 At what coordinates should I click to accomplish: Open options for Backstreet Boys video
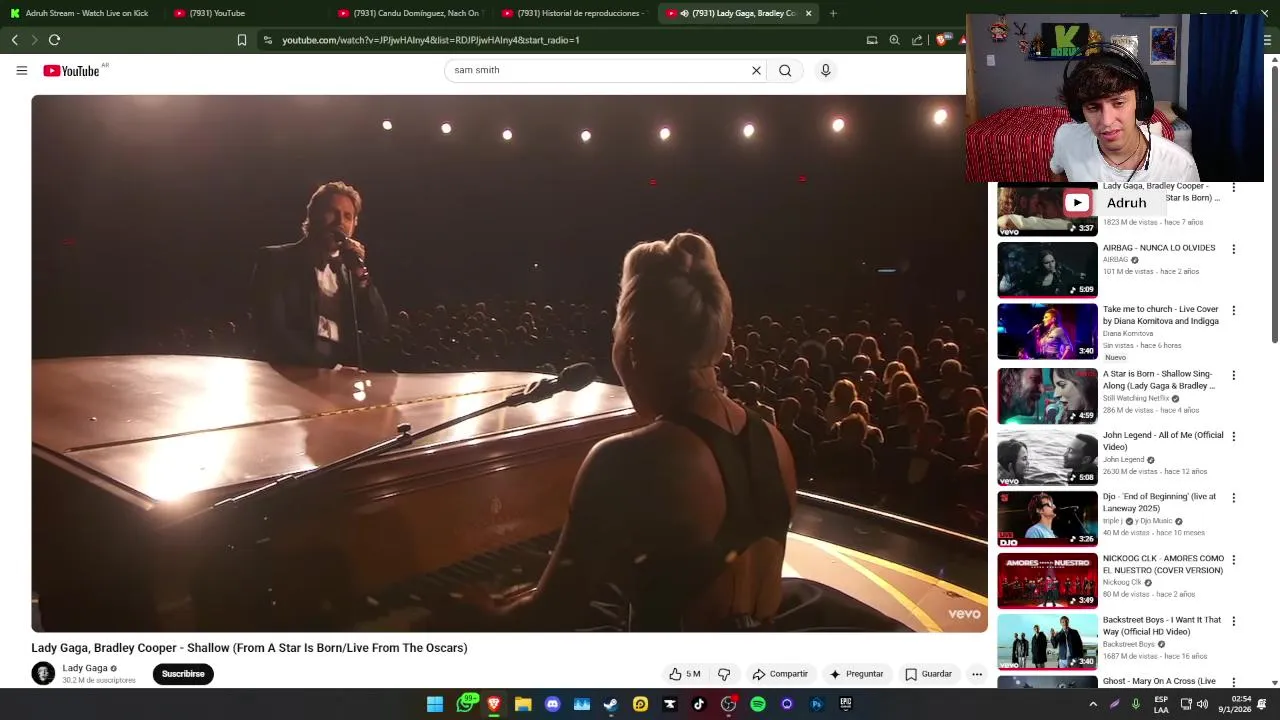1233,621
